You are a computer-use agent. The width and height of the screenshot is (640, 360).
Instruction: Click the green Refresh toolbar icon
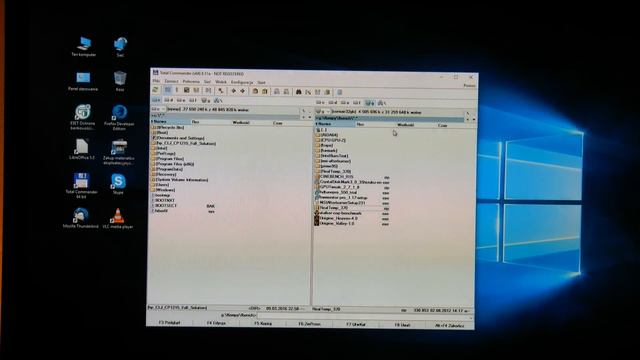pos(155,90)
